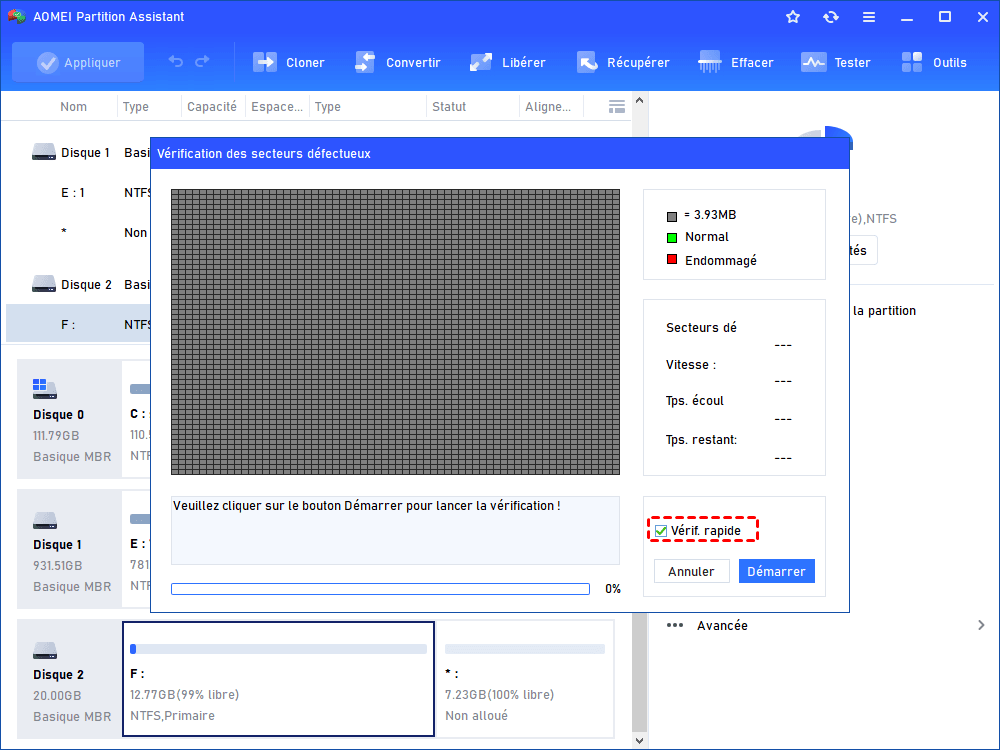Screen dimensions: 1000x750
Task: Click the Effacer shredder icon
Action: pos(710,62)
